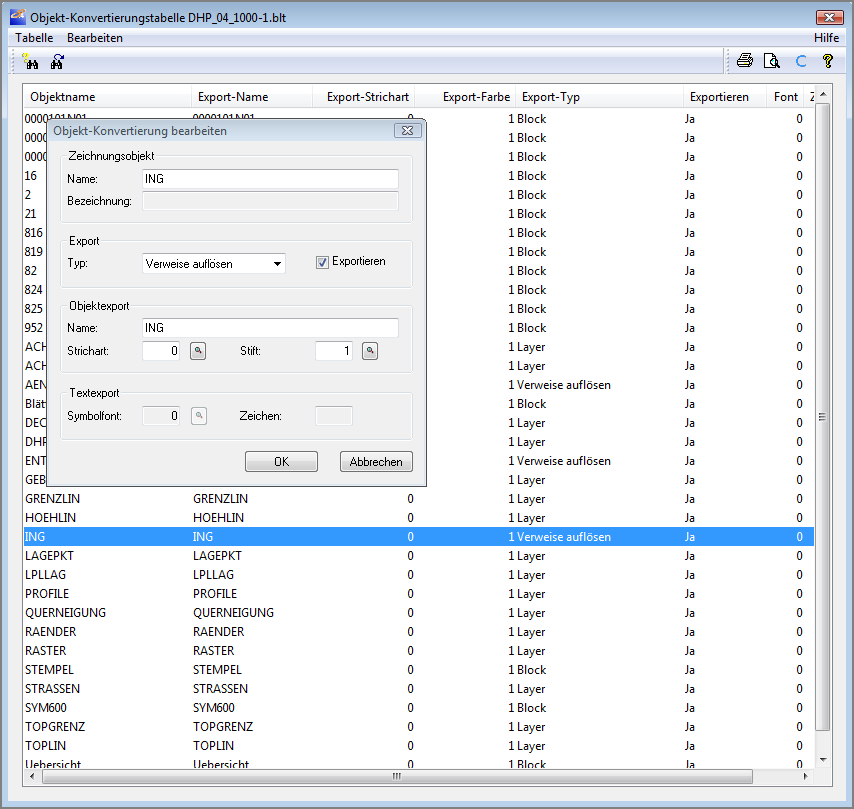Click Objektname cell '816'

pyautogui.click(x=33, y=233)
